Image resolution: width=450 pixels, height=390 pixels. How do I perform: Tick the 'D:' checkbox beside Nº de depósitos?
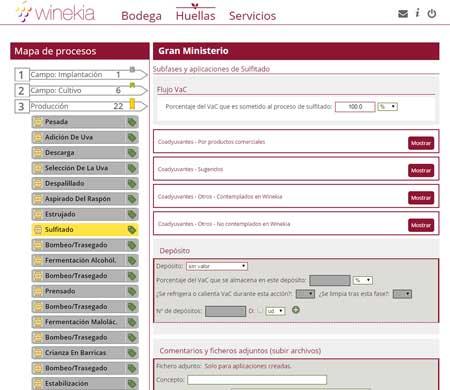coord(260,310)
